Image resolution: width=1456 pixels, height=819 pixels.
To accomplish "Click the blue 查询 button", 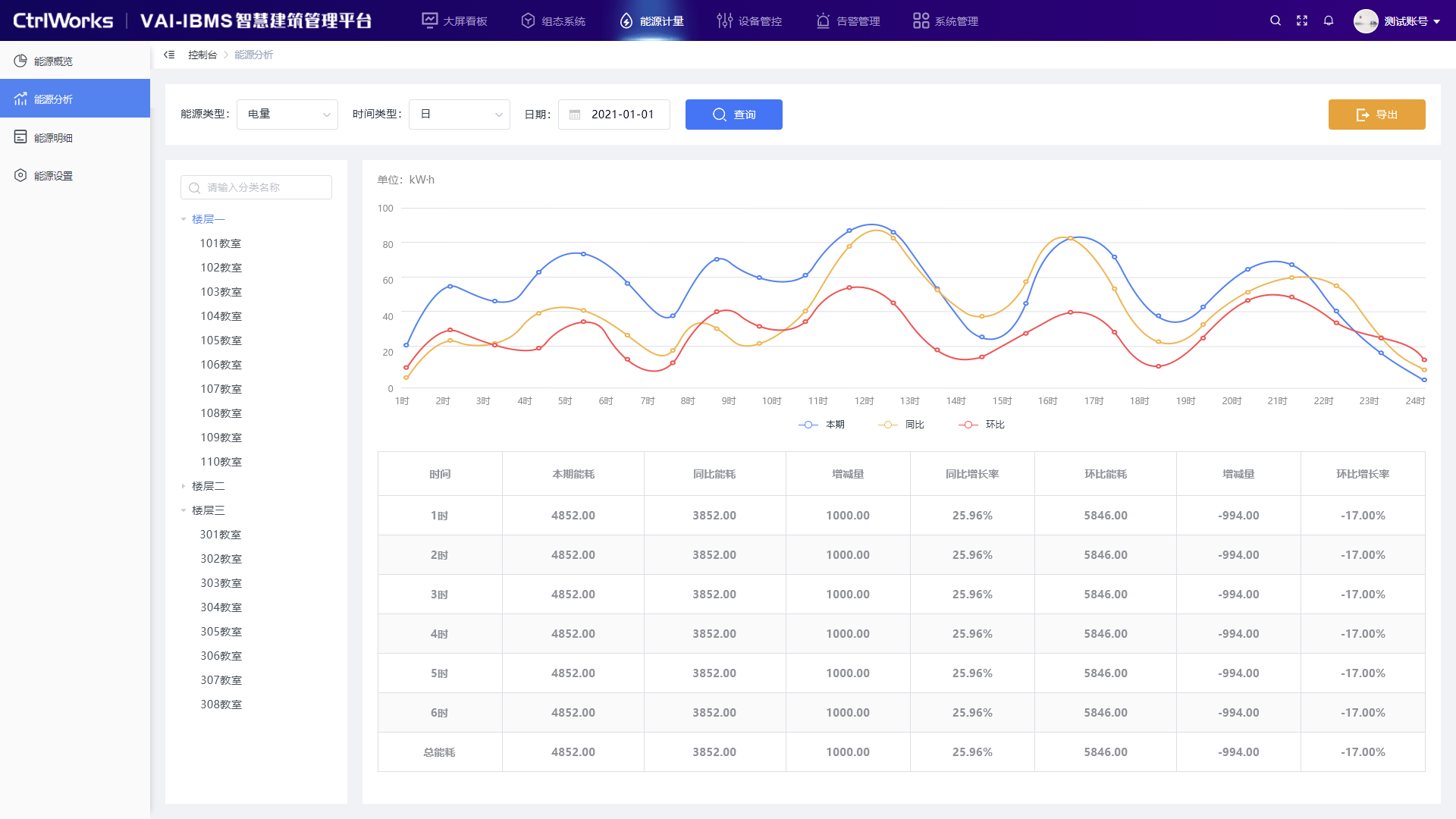I will point(734,115).
